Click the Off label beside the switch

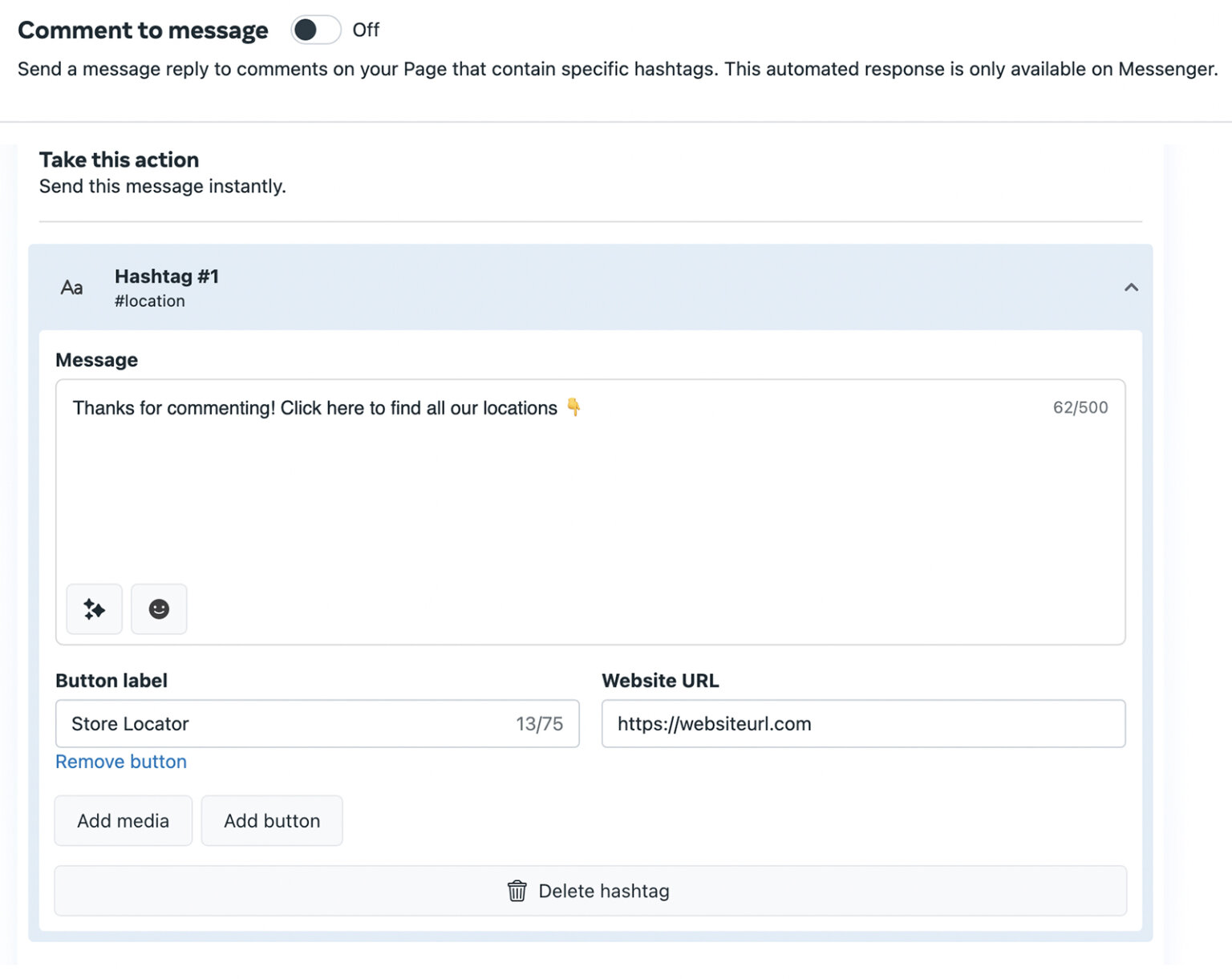tap(367, 30)
